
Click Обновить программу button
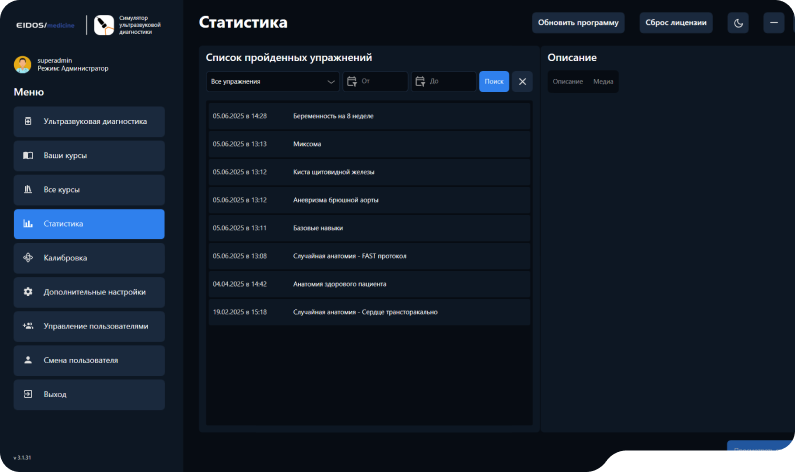[x=578, y=23]
